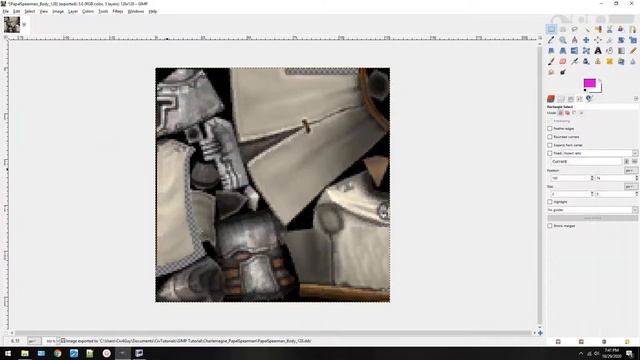Click the white background color swatch
This screenshot has width=640, height=360.
tap(598, 87)
